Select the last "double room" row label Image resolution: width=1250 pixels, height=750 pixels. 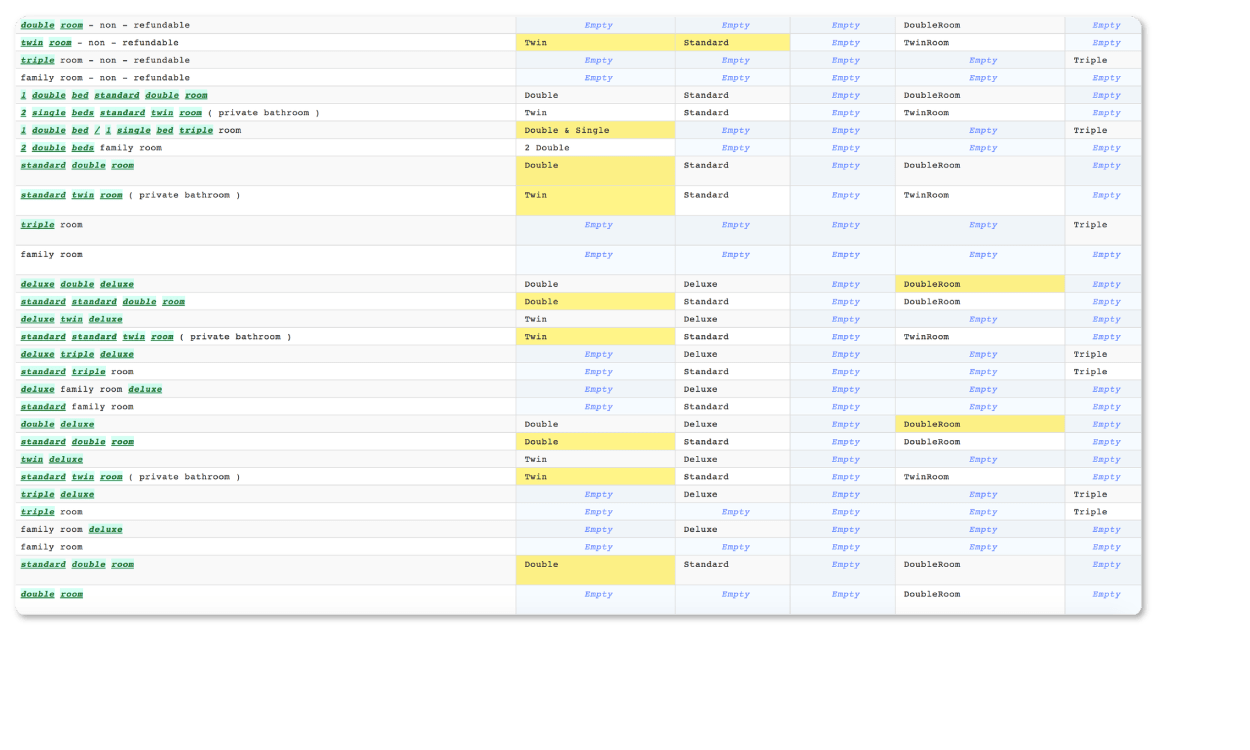(x=52, y=594)
